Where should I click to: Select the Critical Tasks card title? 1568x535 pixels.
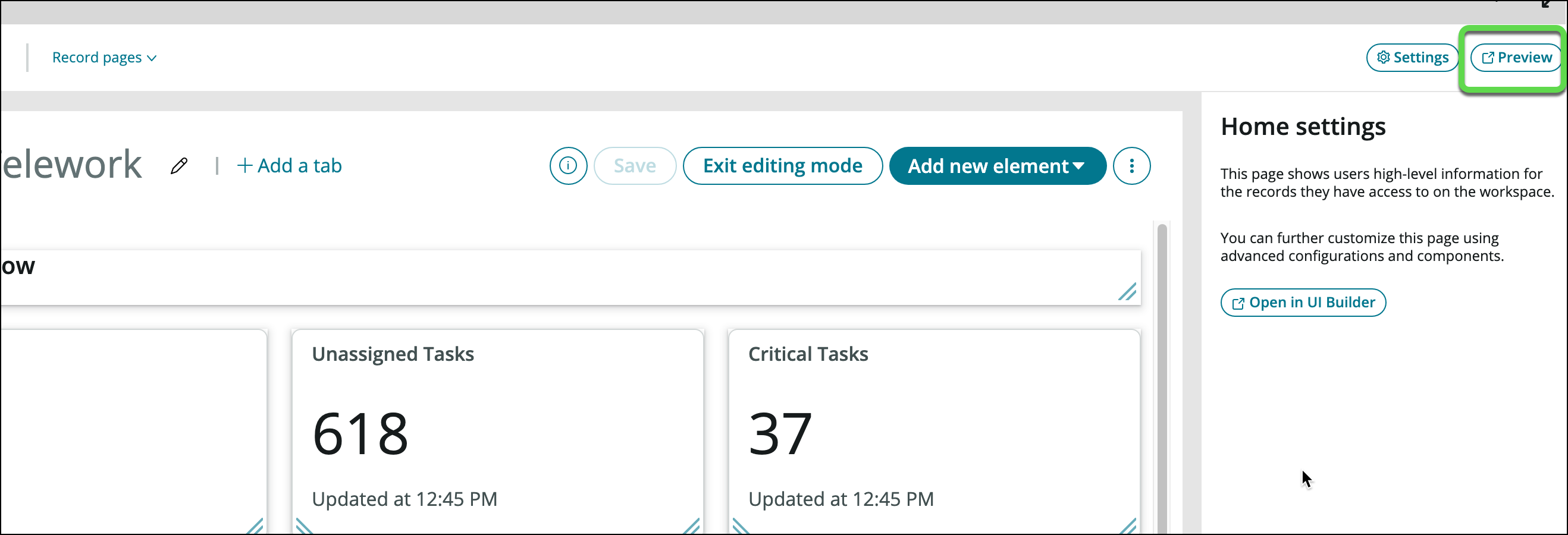coord(808,354)
